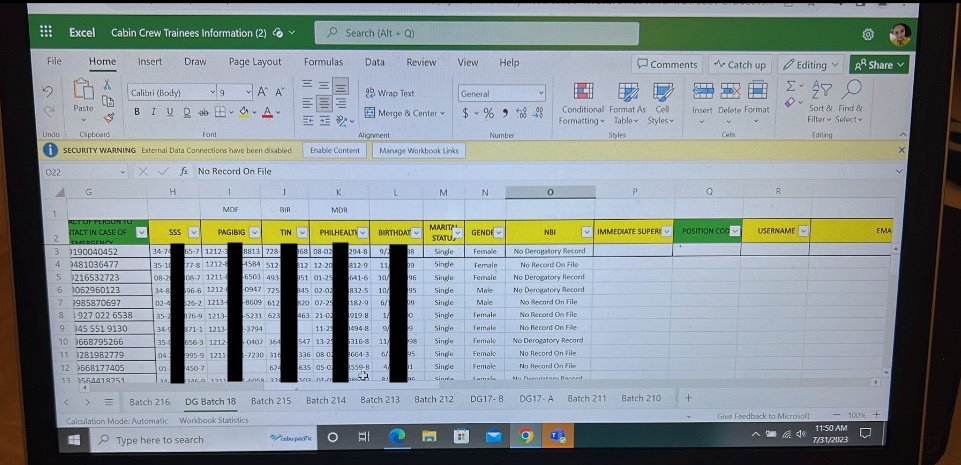
Task: Open the NBI column filter dropdown
Action: point(587,232)
